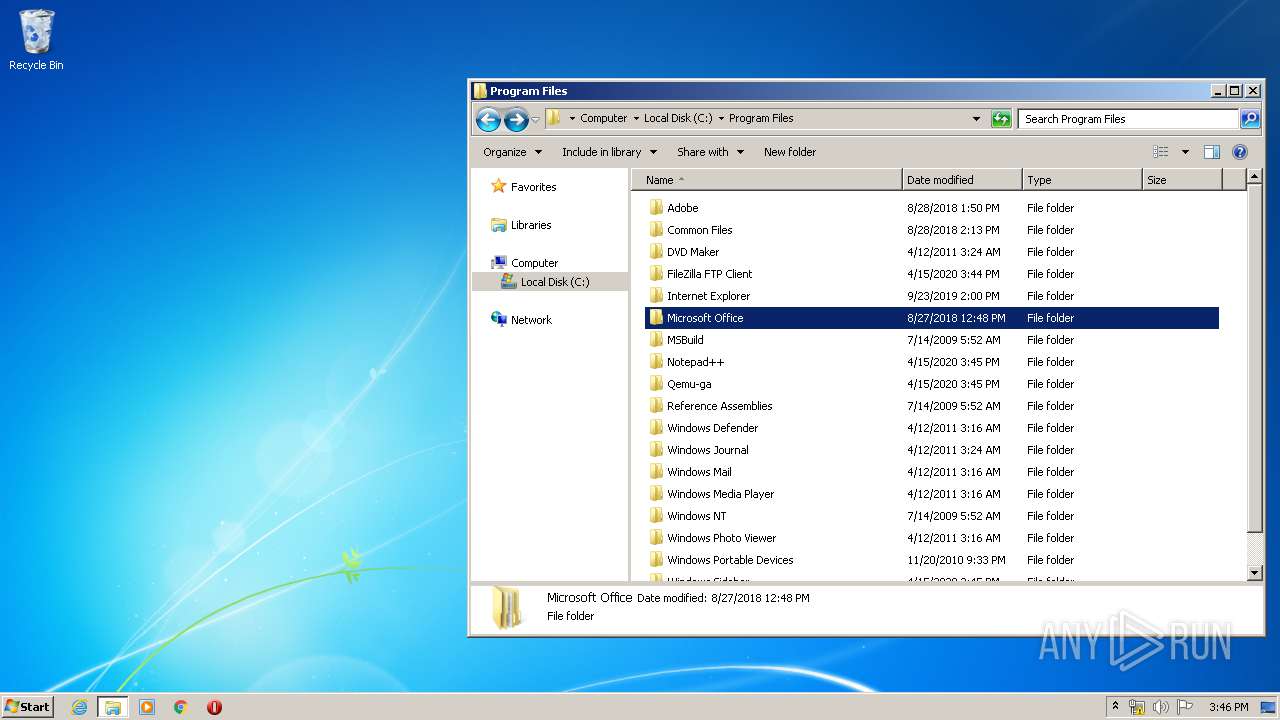
Task: Click the blue Help icon
Action: (1240, 152)
